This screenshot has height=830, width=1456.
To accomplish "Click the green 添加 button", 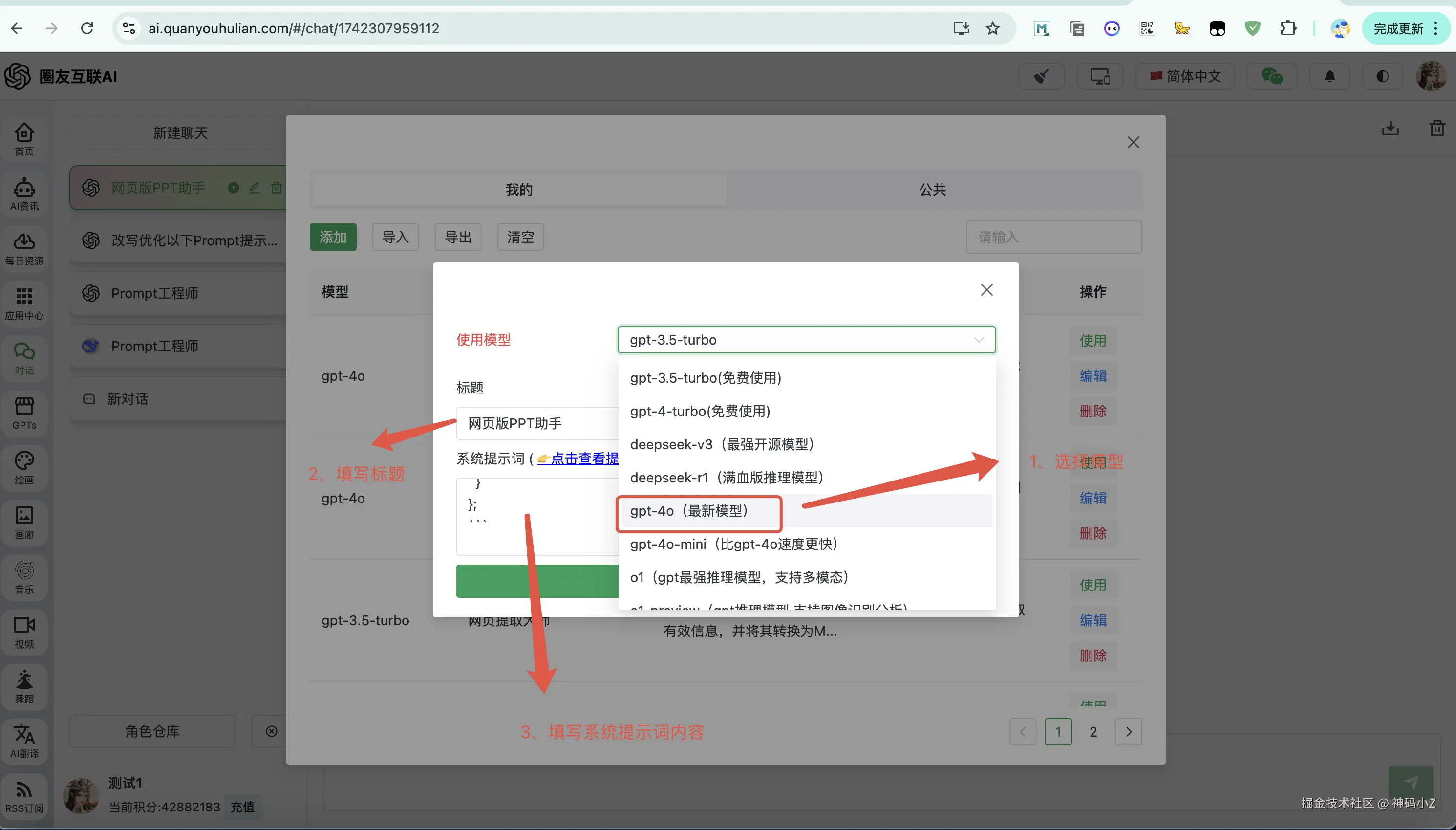I will click(x=333, y=237).
